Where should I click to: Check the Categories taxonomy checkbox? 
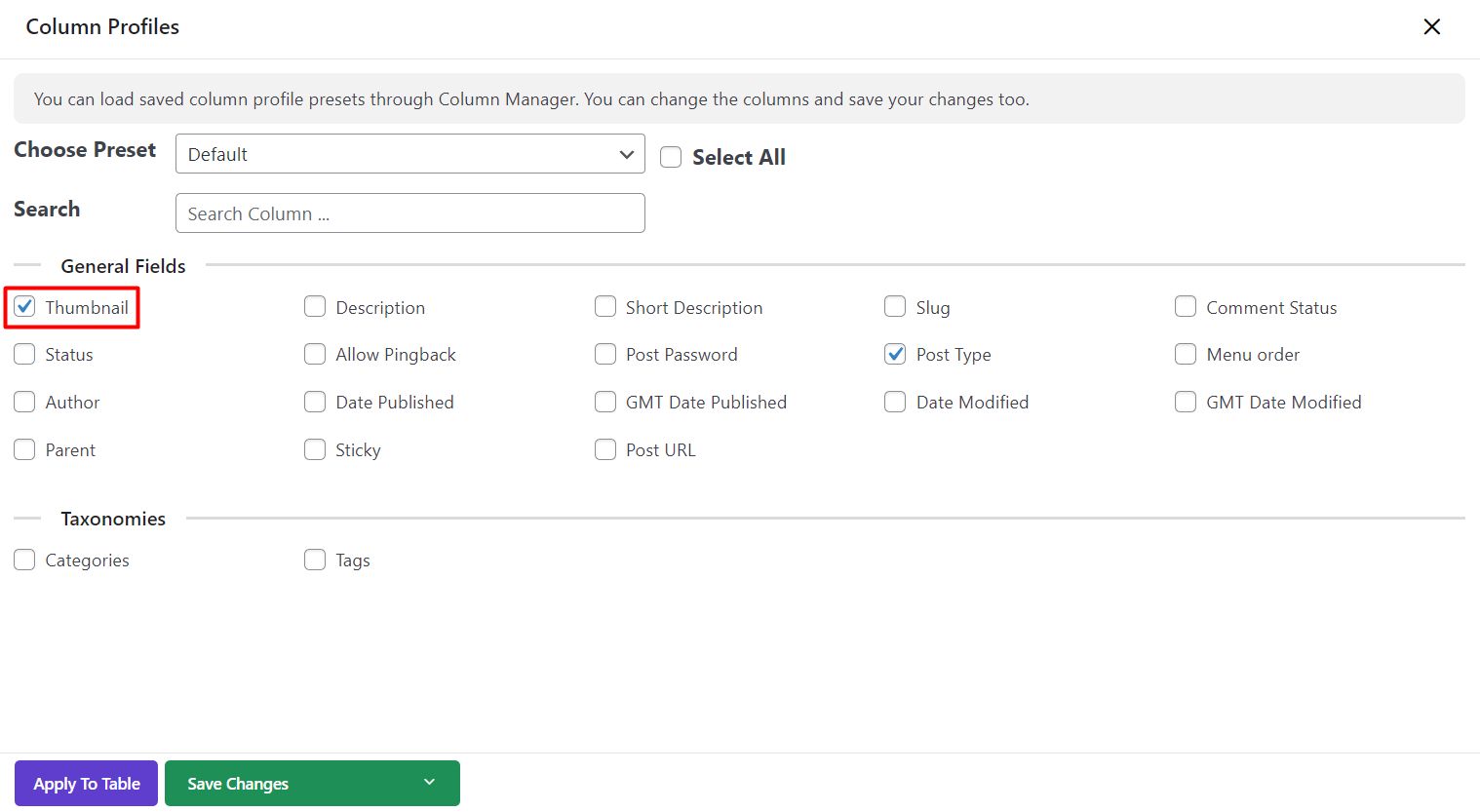click(x=24, y=560)
